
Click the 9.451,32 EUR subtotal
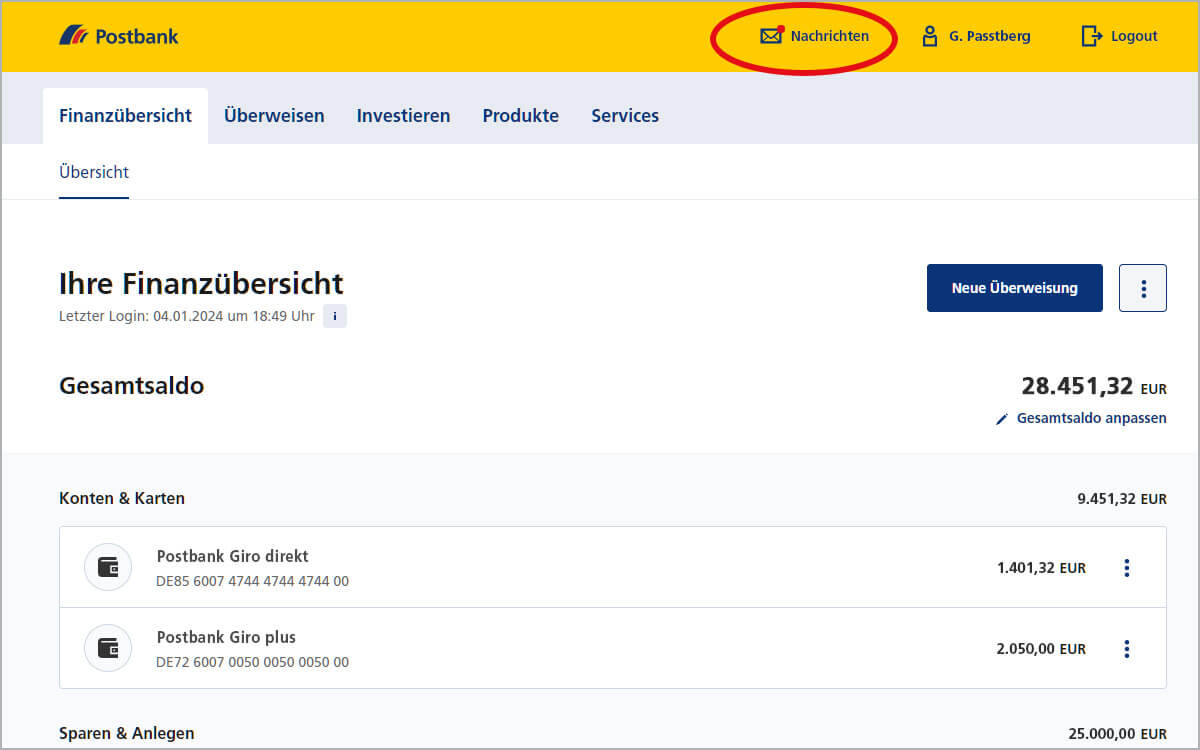coord(1122,499)
